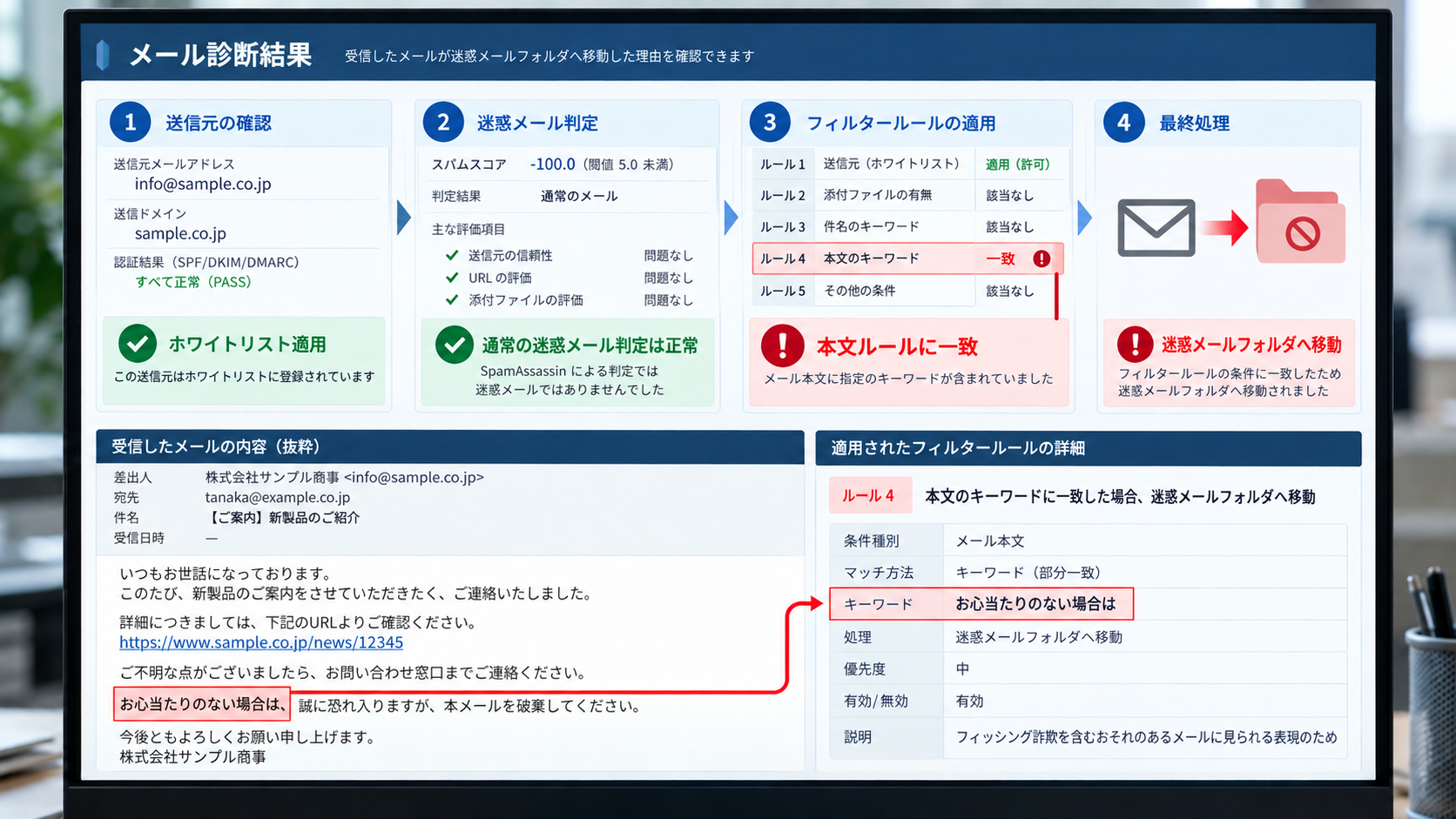1456x819 pixels.
Task: Click the 該当なし status for ルール2
Action: point(1009,195)
